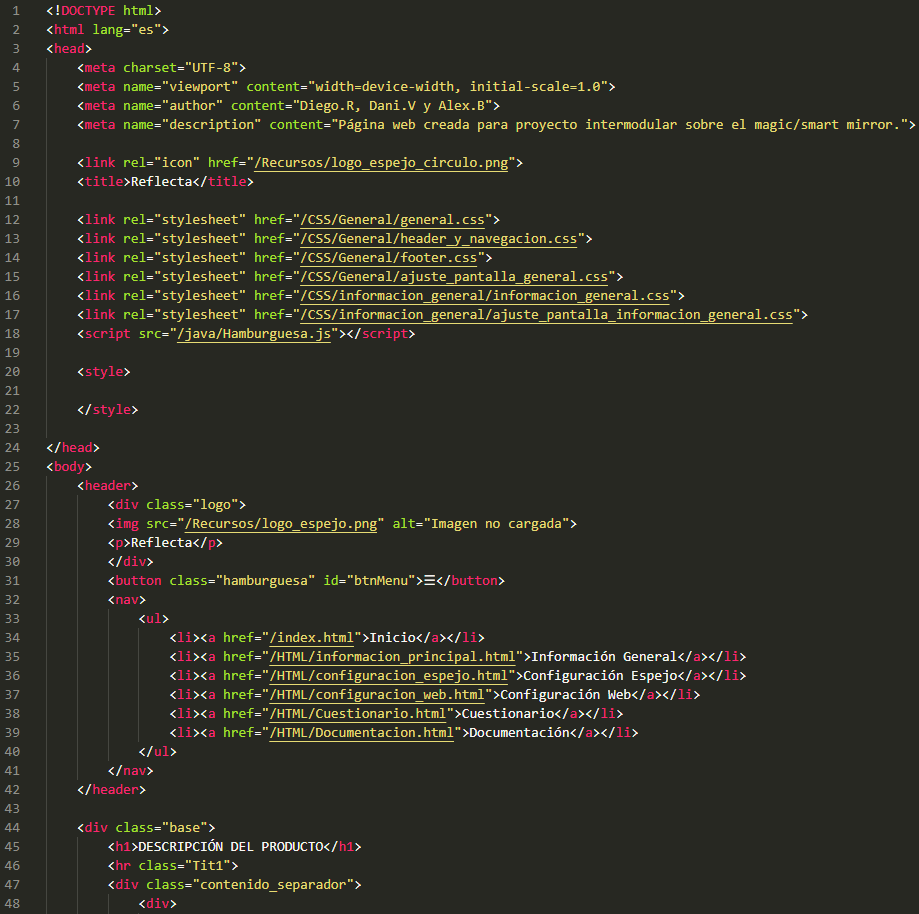Click link text Documentación on line 39
Image resolution: width=919 pixels, height=914 pixels.
[x=519, y=733]
